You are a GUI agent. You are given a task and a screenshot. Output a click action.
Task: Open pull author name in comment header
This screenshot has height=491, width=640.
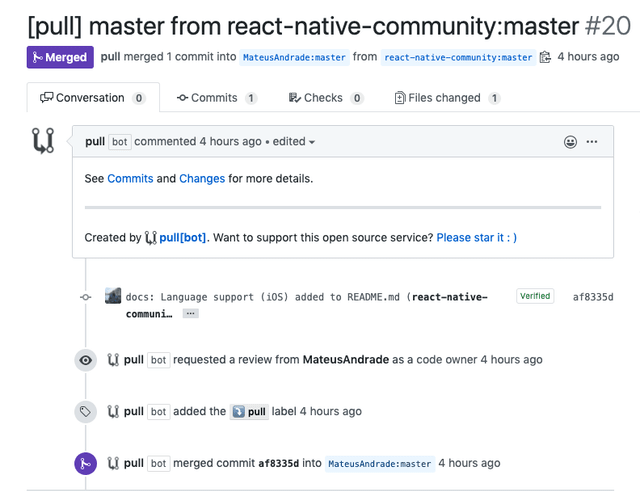point(95,142)
